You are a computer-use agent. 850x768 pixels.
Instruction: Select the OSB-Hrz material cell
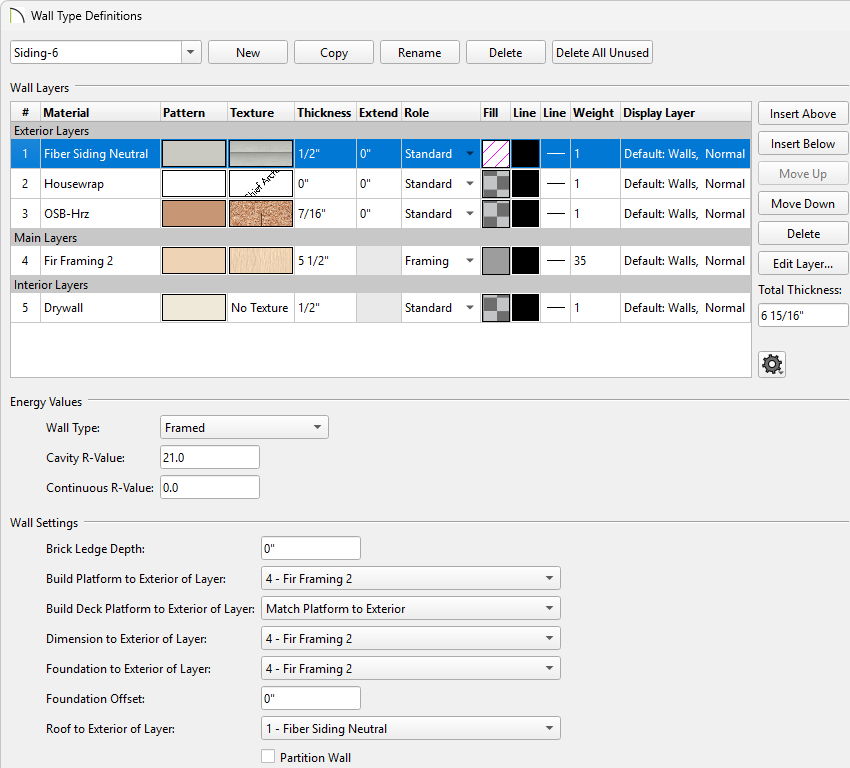[x=100, y=214]
